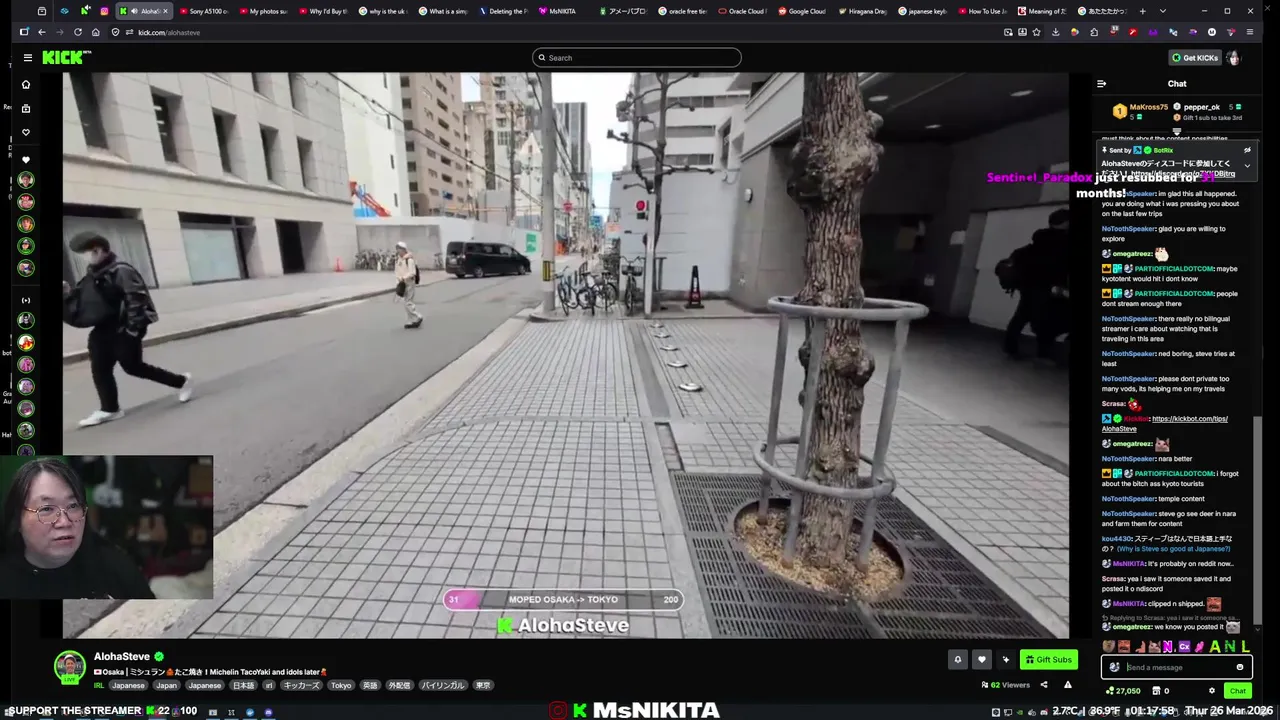
Task: Close the AlohaSteve browser tab
Action: (x=166, y=11)
